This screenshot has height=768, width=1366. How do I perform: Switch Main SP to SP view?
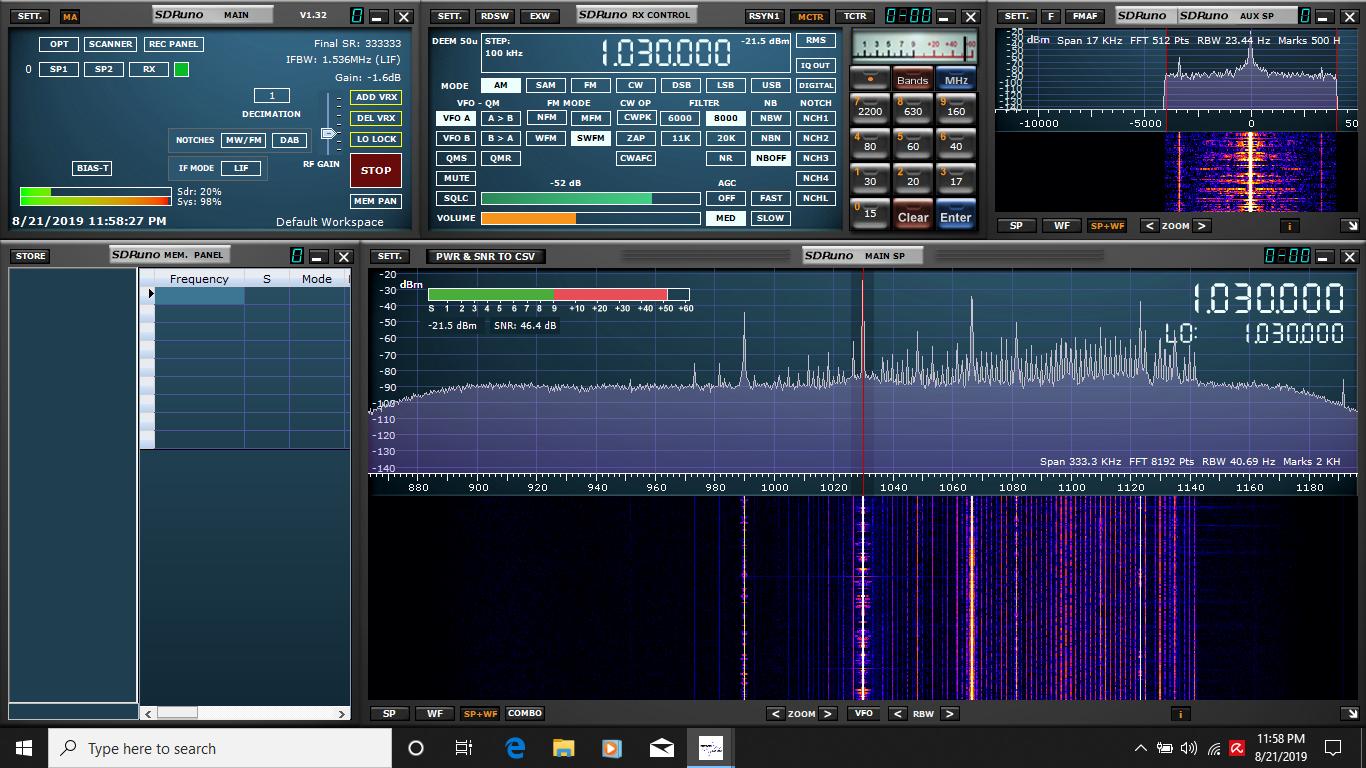389,714
